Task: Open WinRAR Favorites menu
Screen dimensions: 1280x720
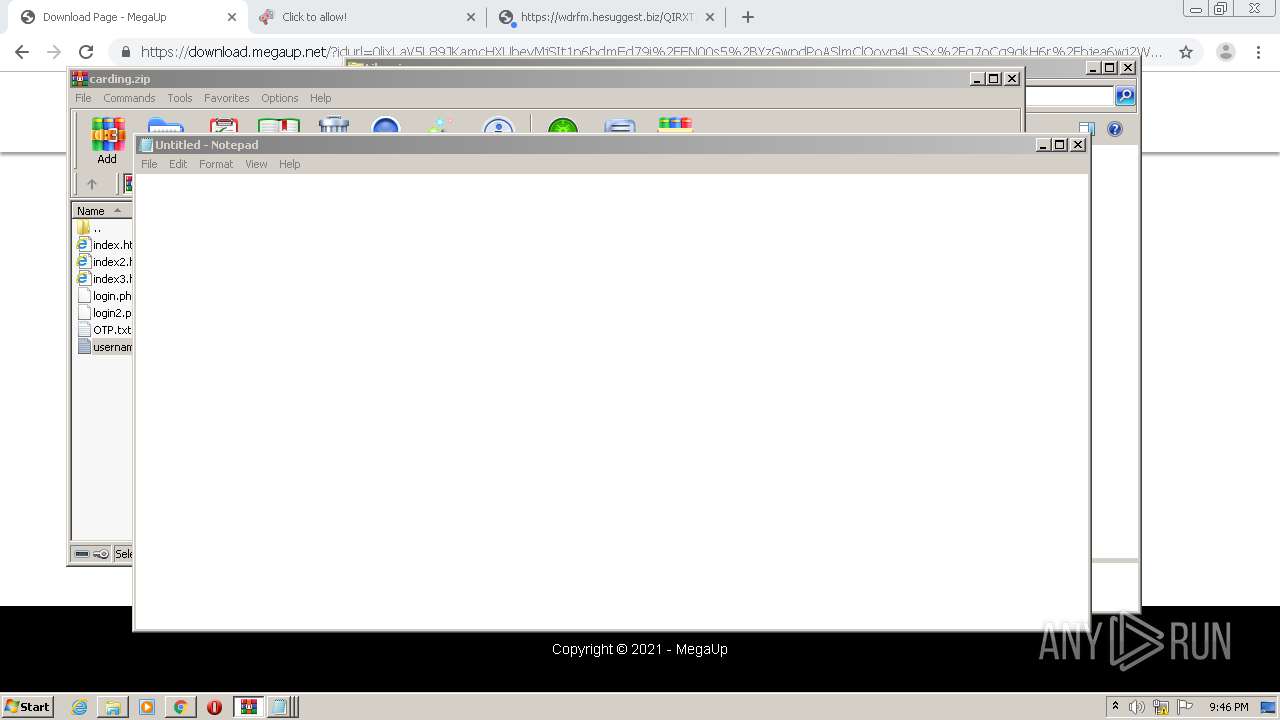Action: pos(227,98)
